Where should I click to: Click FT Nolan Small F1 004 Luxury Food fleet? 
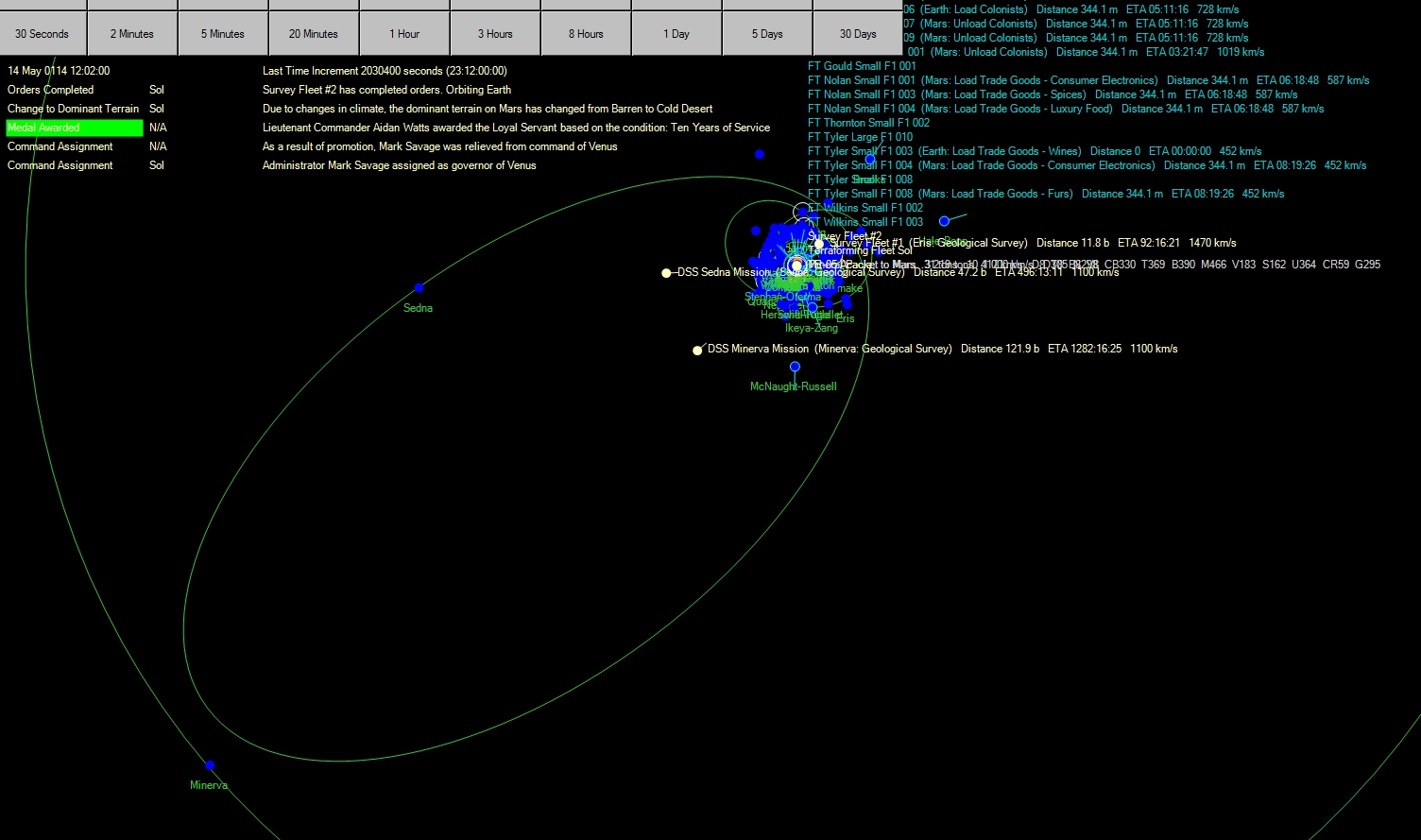coord(1066,109)
